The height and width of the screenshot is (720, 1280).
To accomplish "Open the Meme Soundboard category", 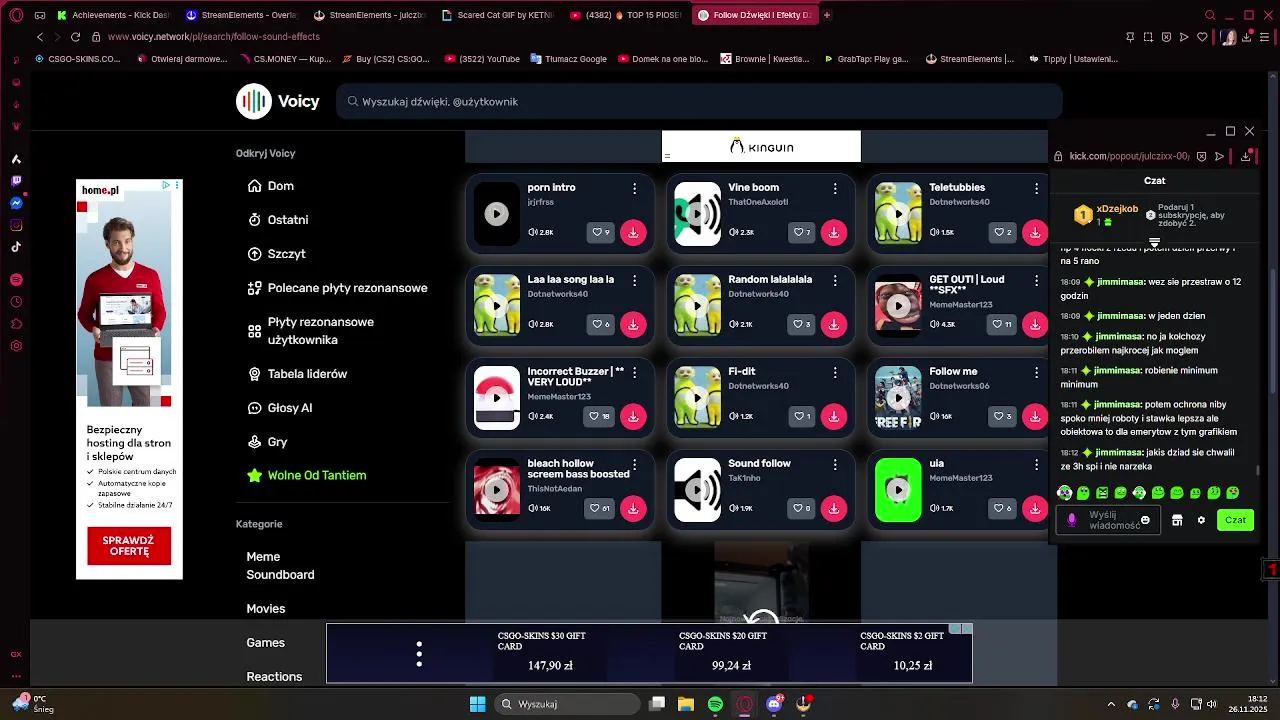I will pos(280,566).
